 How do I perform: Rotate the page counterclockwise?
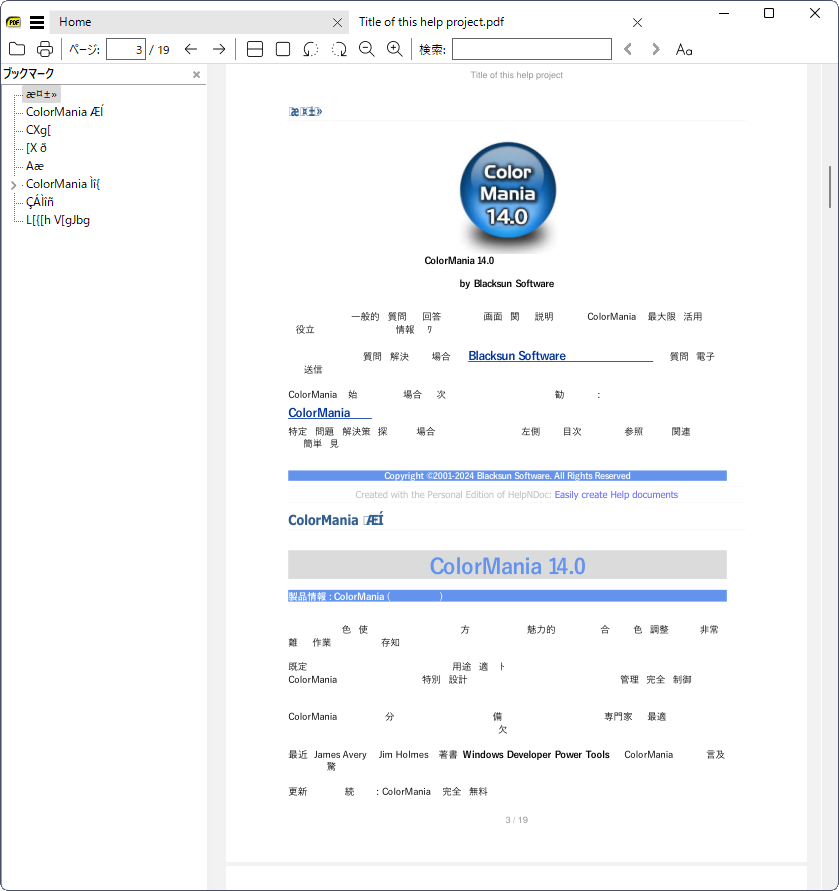310,49
